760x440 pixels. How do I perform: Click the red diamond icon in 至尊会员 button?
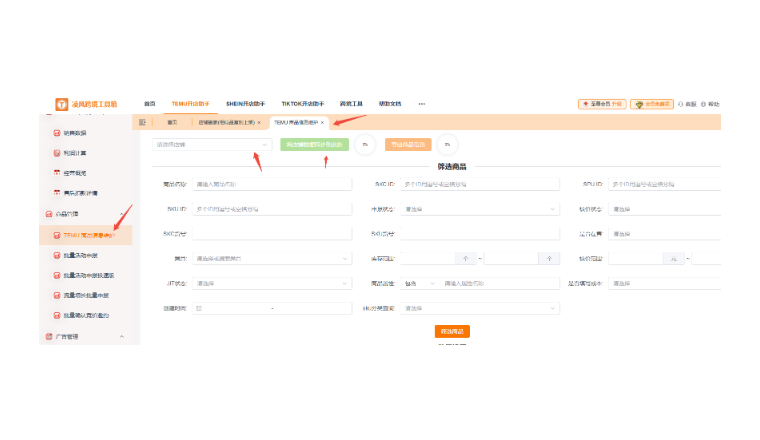(586, 104)
